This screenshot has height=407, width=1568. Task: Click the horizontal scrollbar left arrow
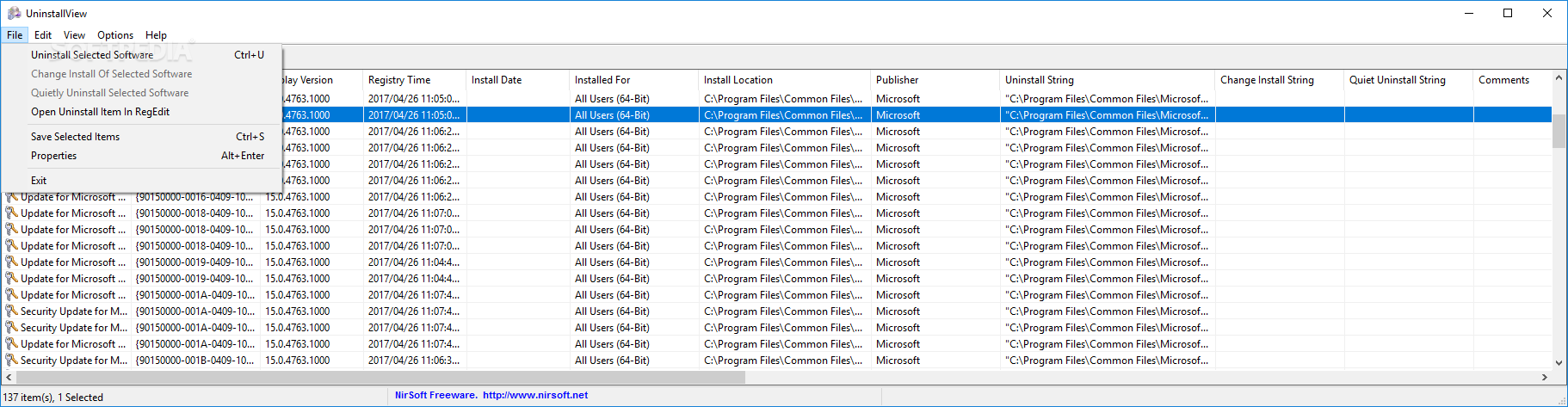tap(9, 377)
